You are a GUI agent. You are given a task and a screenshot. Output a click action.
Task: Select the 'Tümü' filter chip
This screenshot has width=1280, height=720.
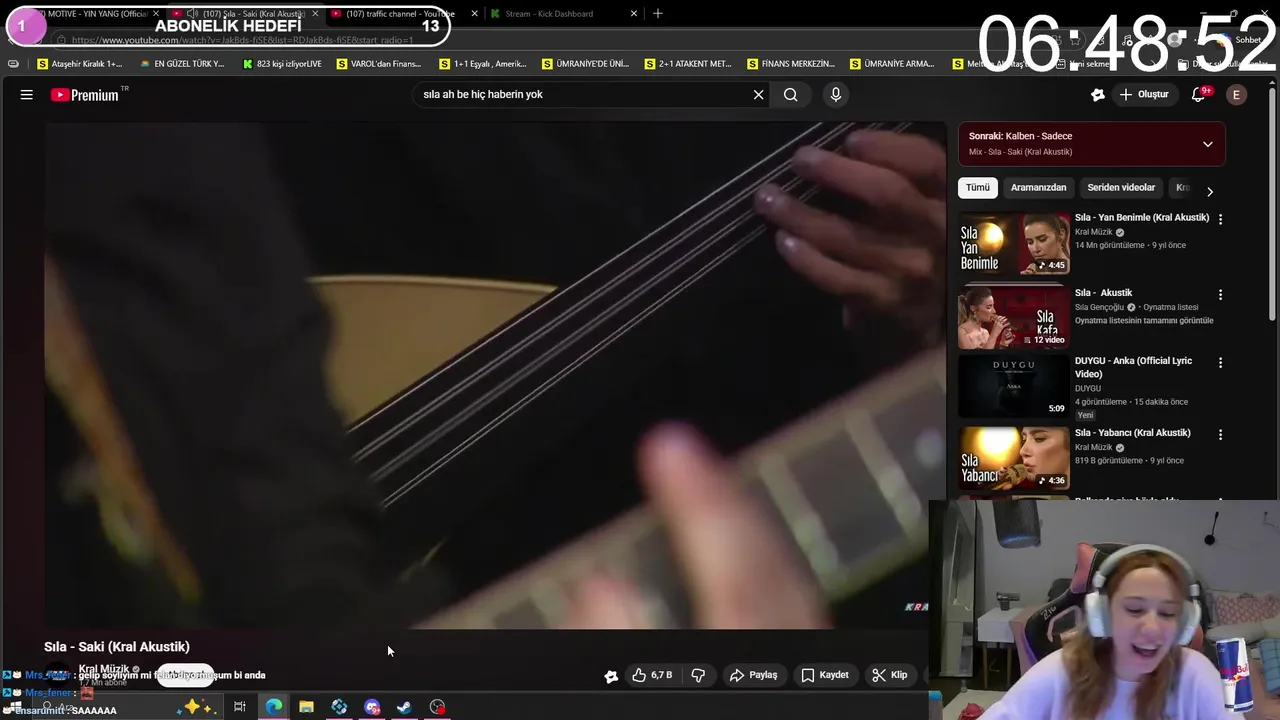(978, 187)
